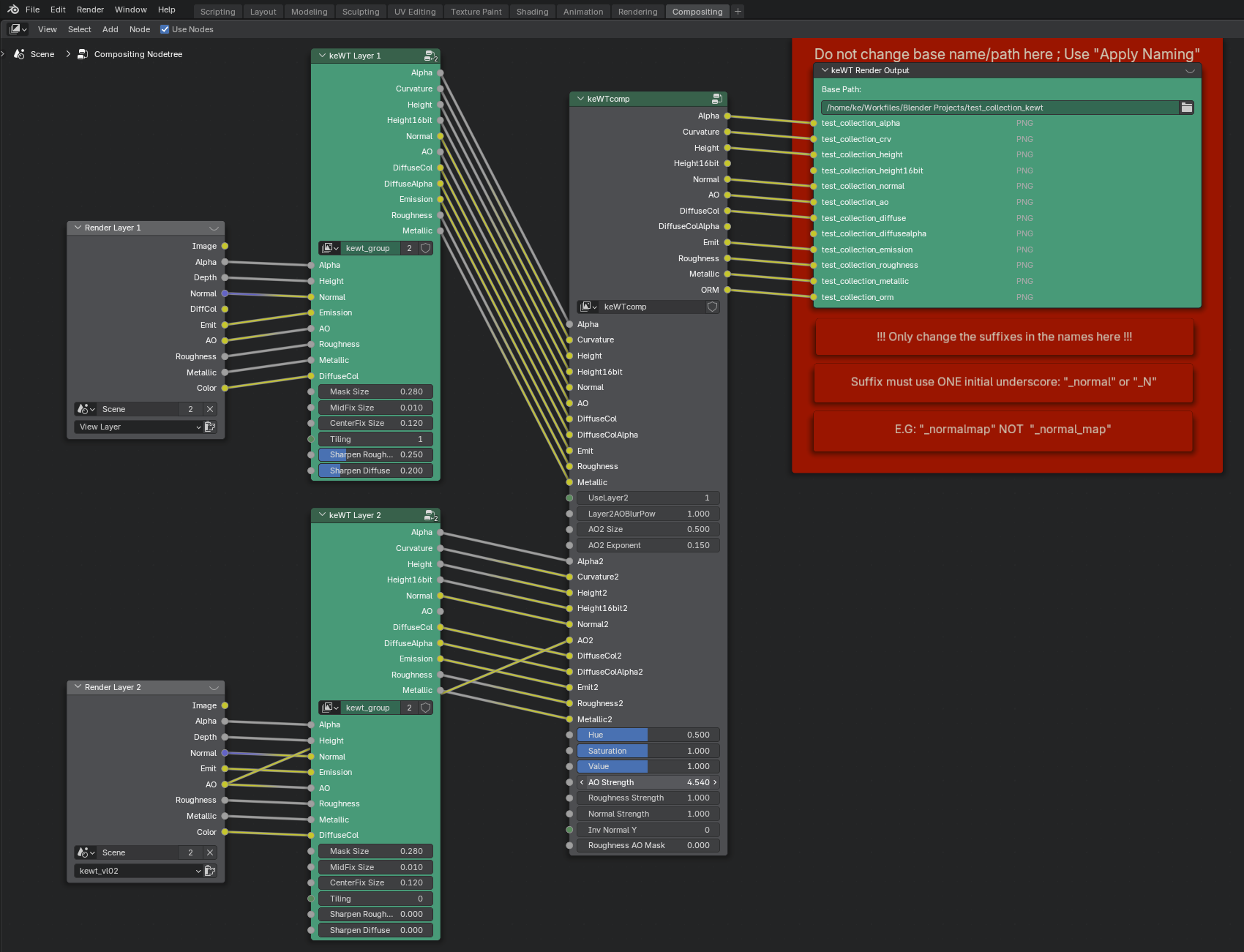The width and height of the screenshot is (1244, 952).
Task: Click render icon beside View Layer dropdown
Action: [210, 427]
